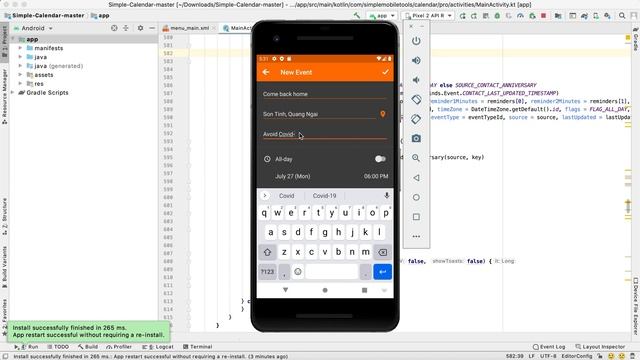This screenshot has height=360, width=640.
Task: Click the red Stop button in toolbar
Action: (544, 16)
